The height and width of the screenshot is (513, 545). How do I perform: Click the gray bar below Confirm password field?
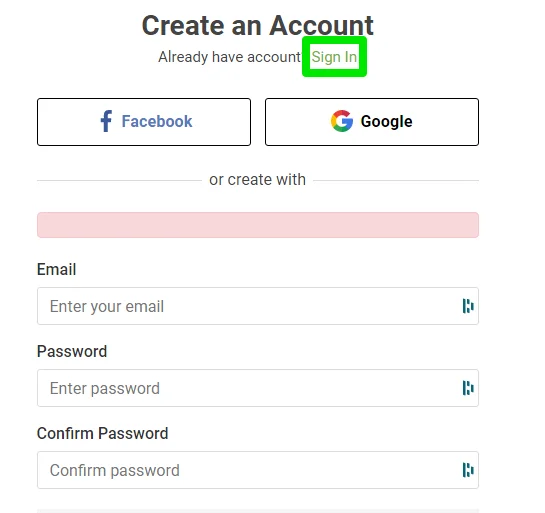click(258, 511)
